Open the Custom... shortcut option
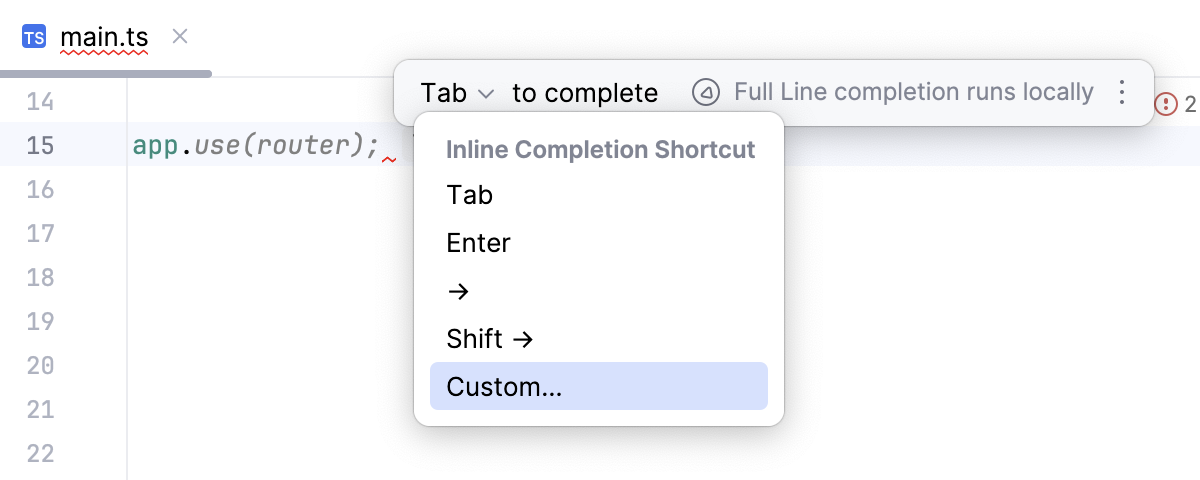Screen dimensions: 1200x480 coord(504,387)
